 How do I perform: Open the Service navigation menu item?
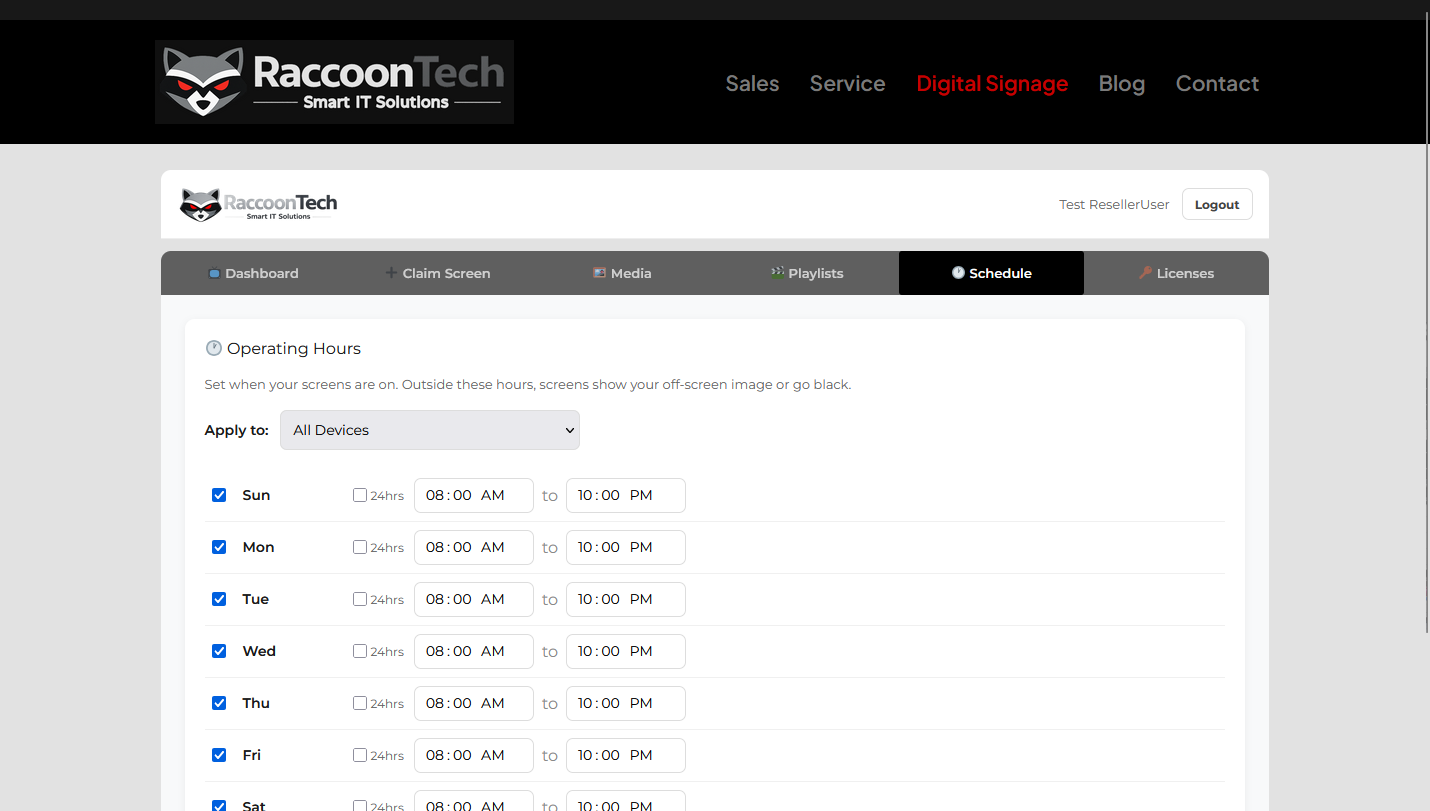847,84
